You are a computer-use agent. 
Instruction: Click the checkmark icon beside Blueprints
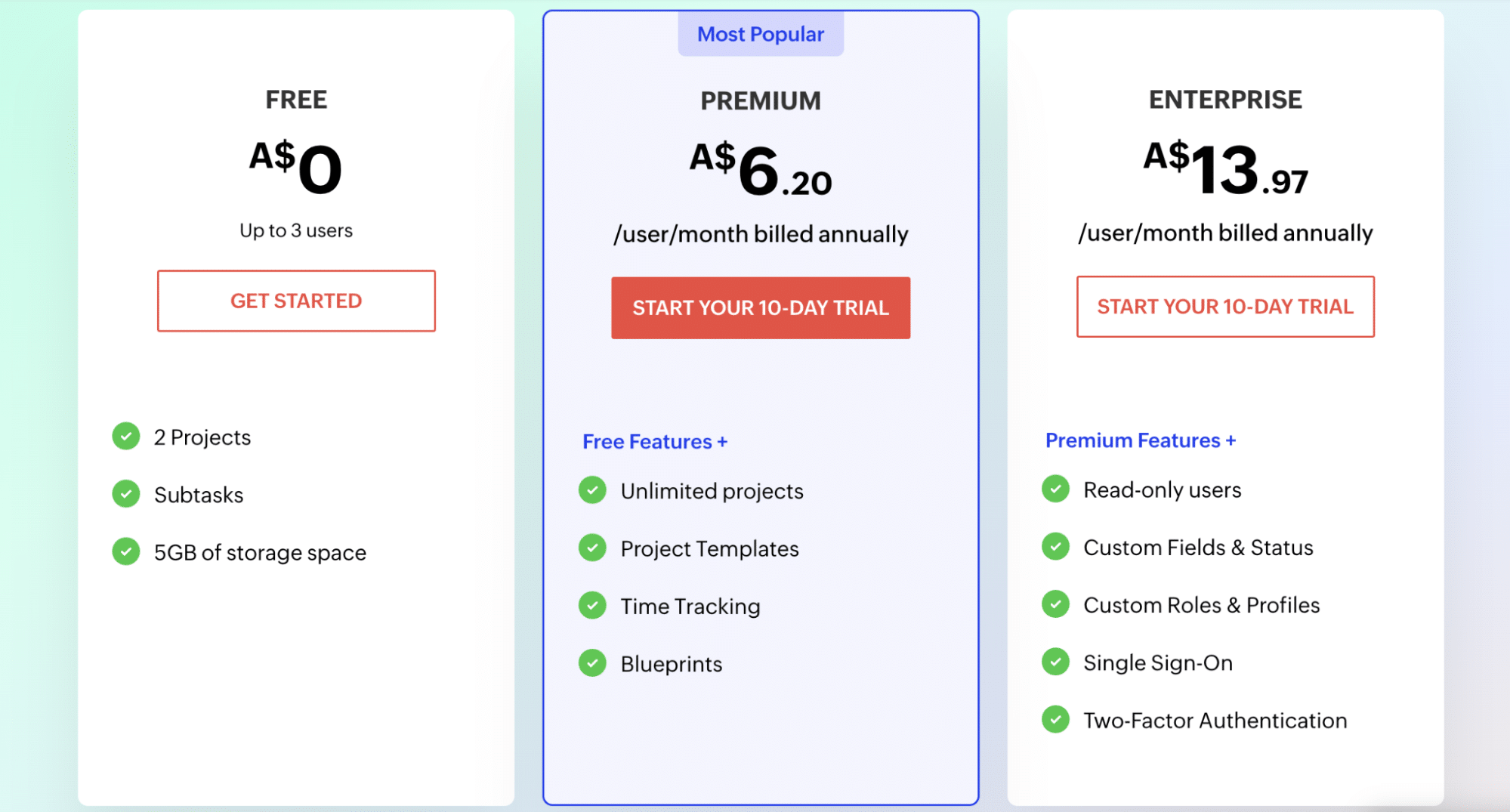(x=592, y=662)
